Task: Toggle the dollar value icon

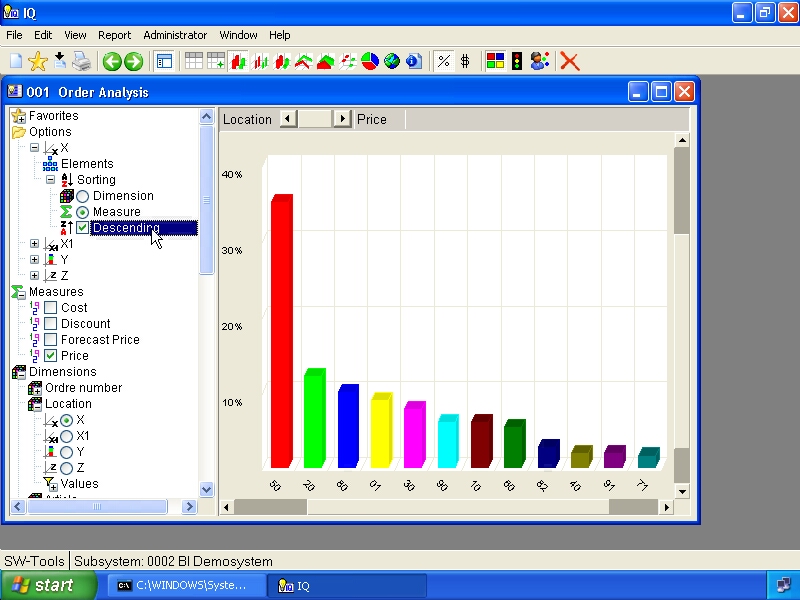Action: (465, 61)
